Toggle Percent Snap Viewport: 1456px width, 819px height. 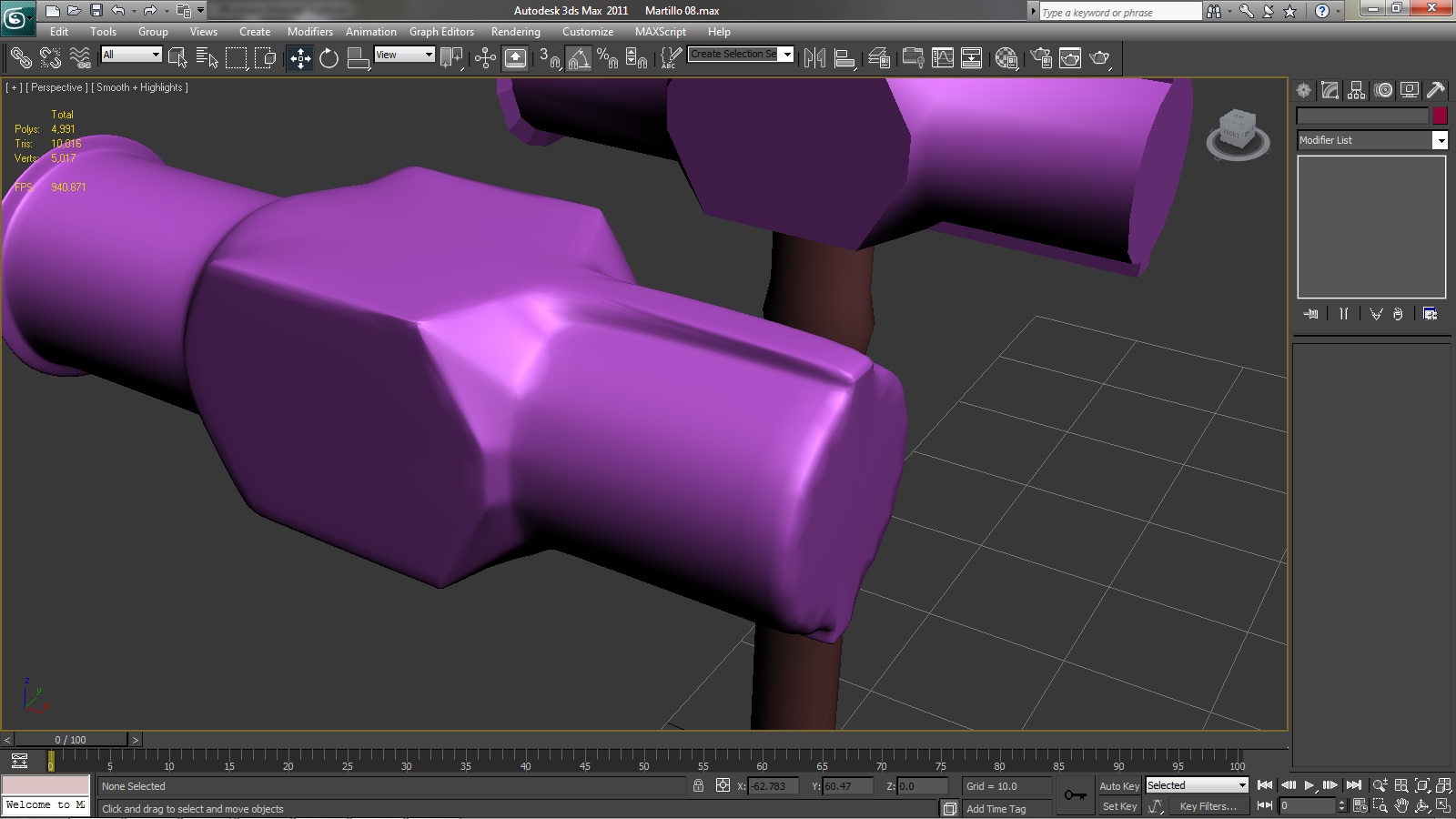(608, 58)
